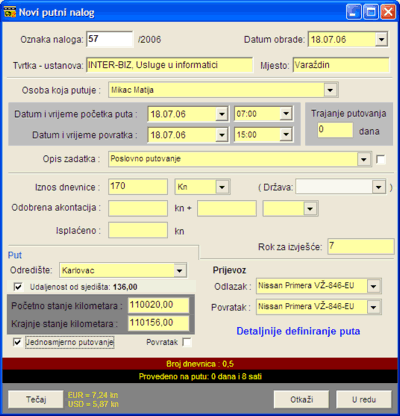Open the Odlazak vehicle dropdown
400x416 pixels.
tap(373, 286)
